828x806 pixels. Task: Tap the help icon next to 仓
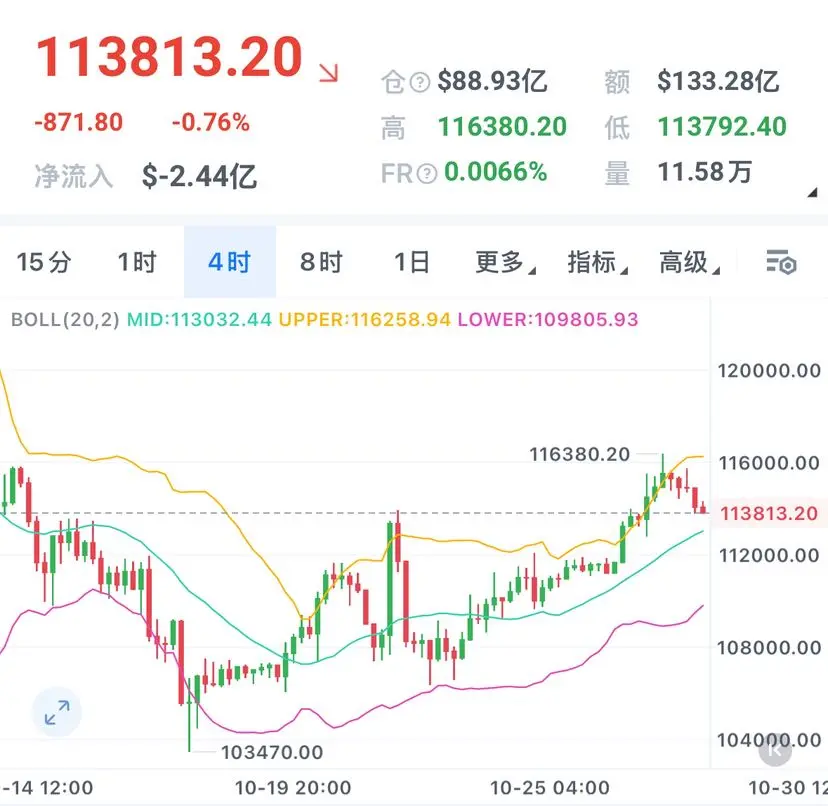[x=420, y=82]
